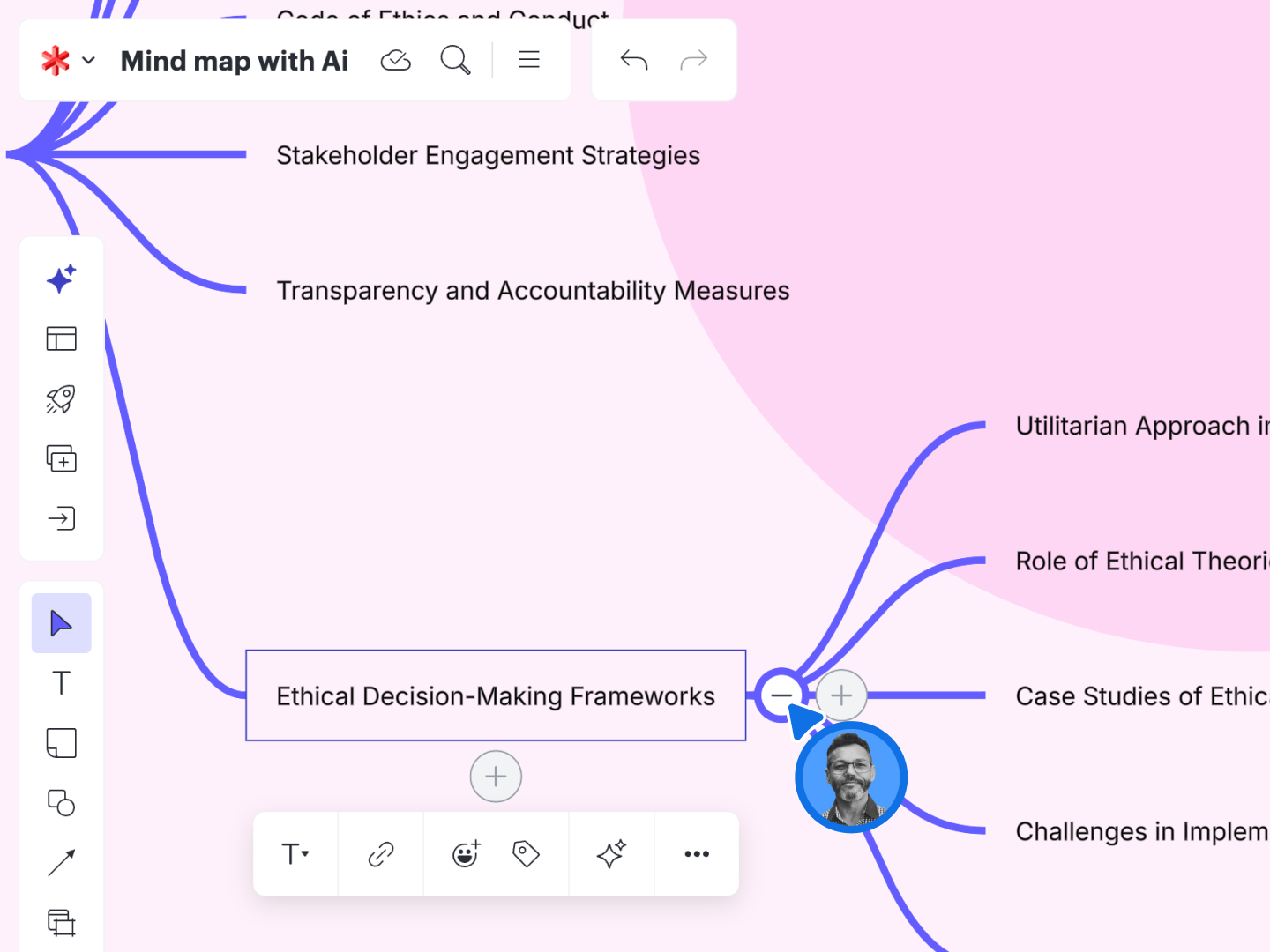The width and height of the screenshot is (1270, 952).
Task: Open the shapes tool
Action: pos(61,803)
